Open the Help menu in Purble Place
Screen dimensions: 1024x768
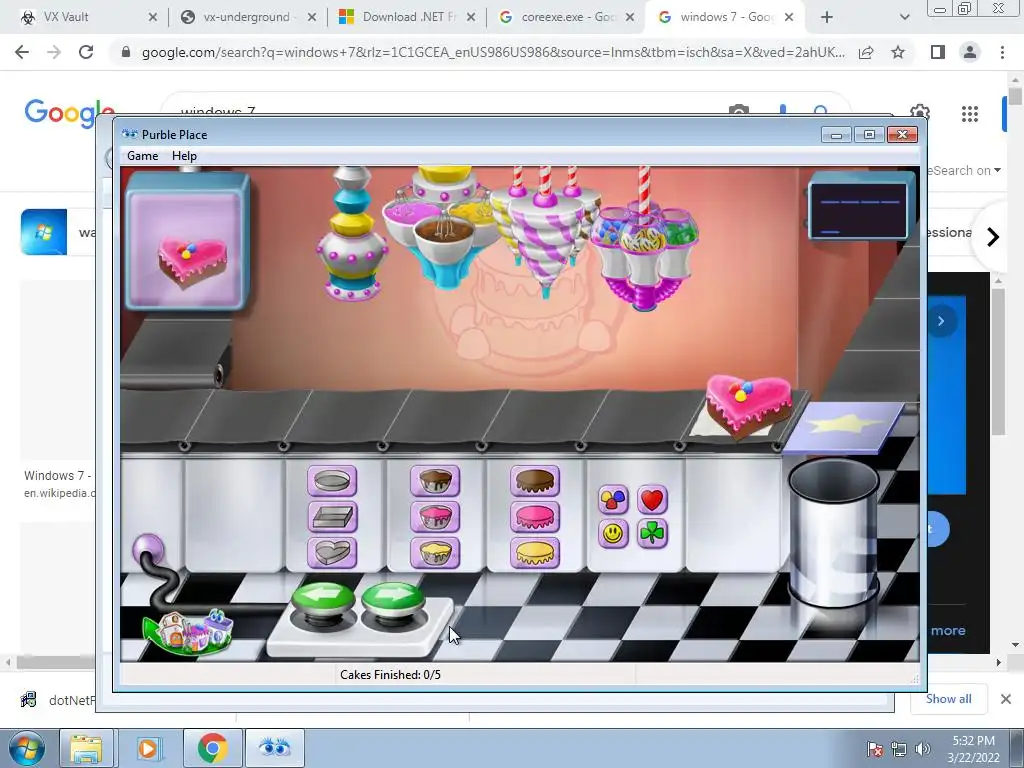click(x=184, y=156)
